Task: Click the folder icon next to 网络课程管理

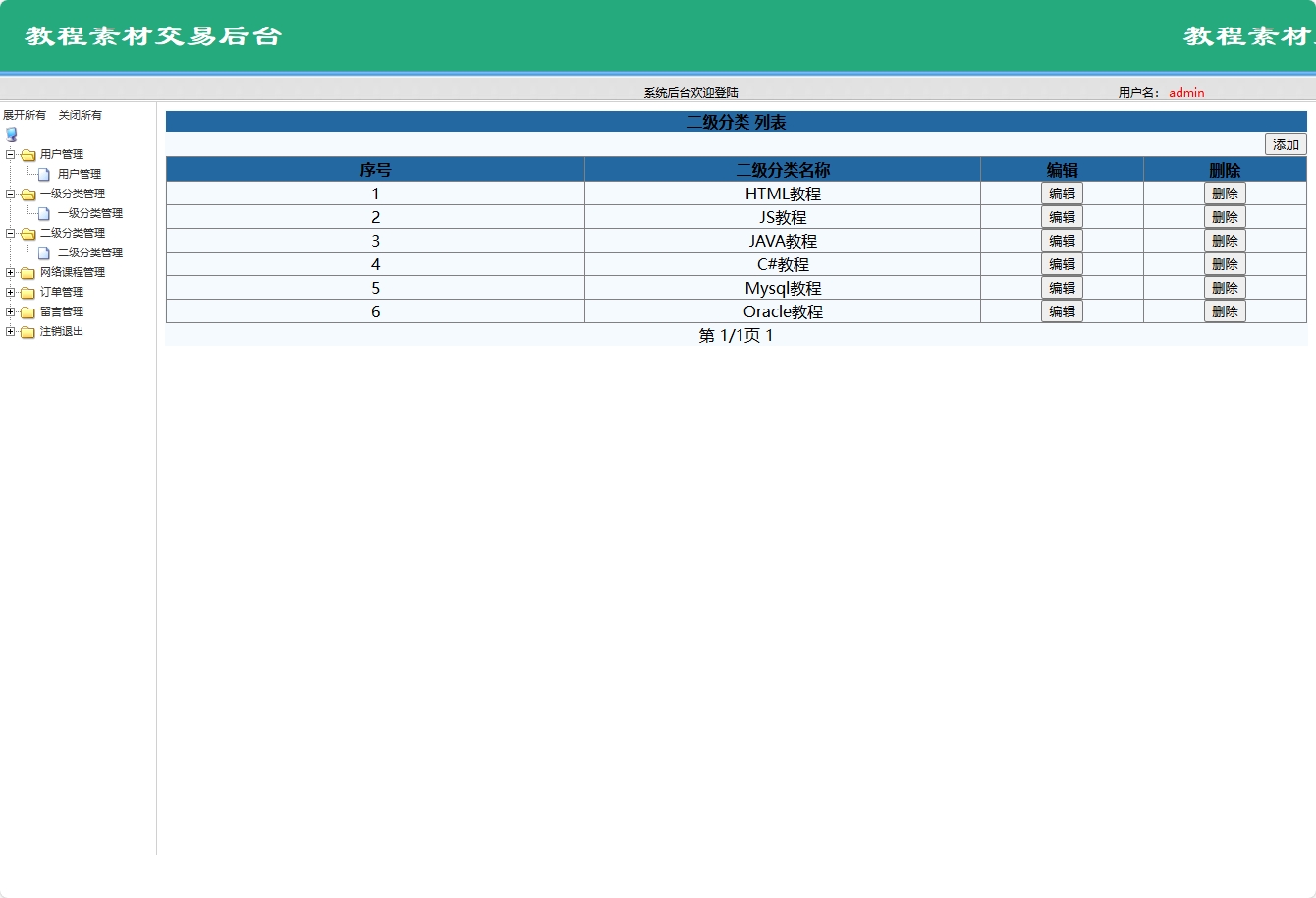Action: click(x=28, y=272)
